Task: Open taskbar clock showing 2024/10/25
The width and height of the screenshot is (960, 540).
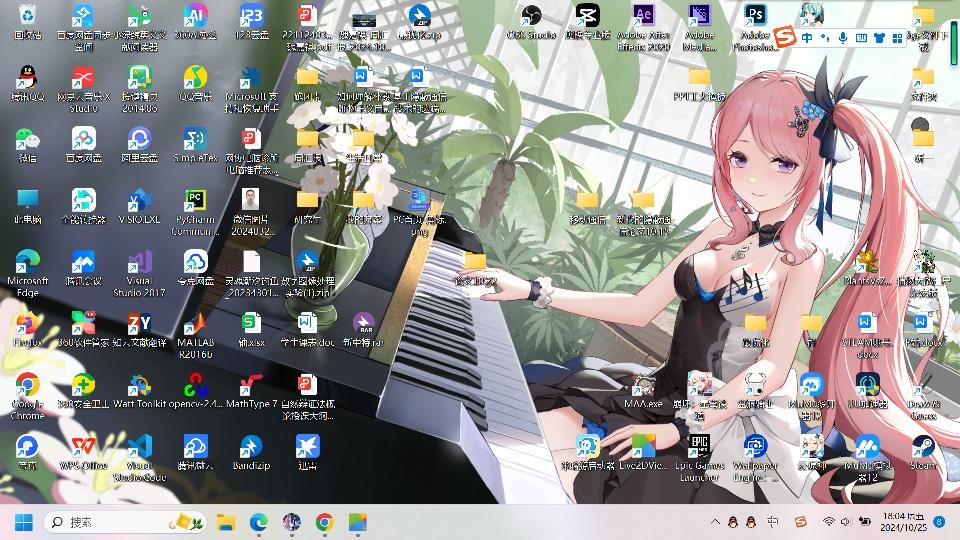Action: pos(904,522)
